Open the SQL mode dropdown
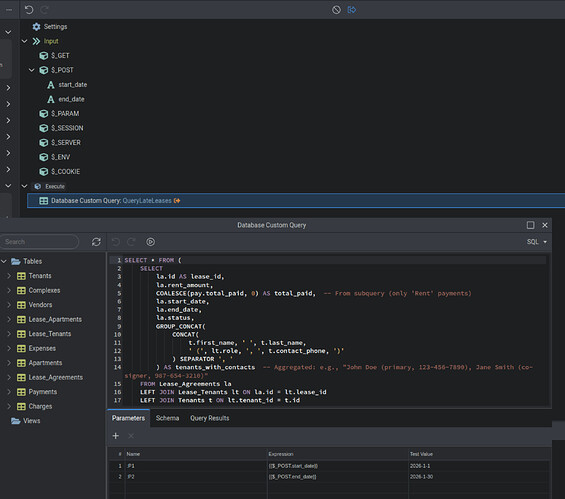The height and width of the screenshot is (499, 565). pyautogui.click(x=537, y=242)
